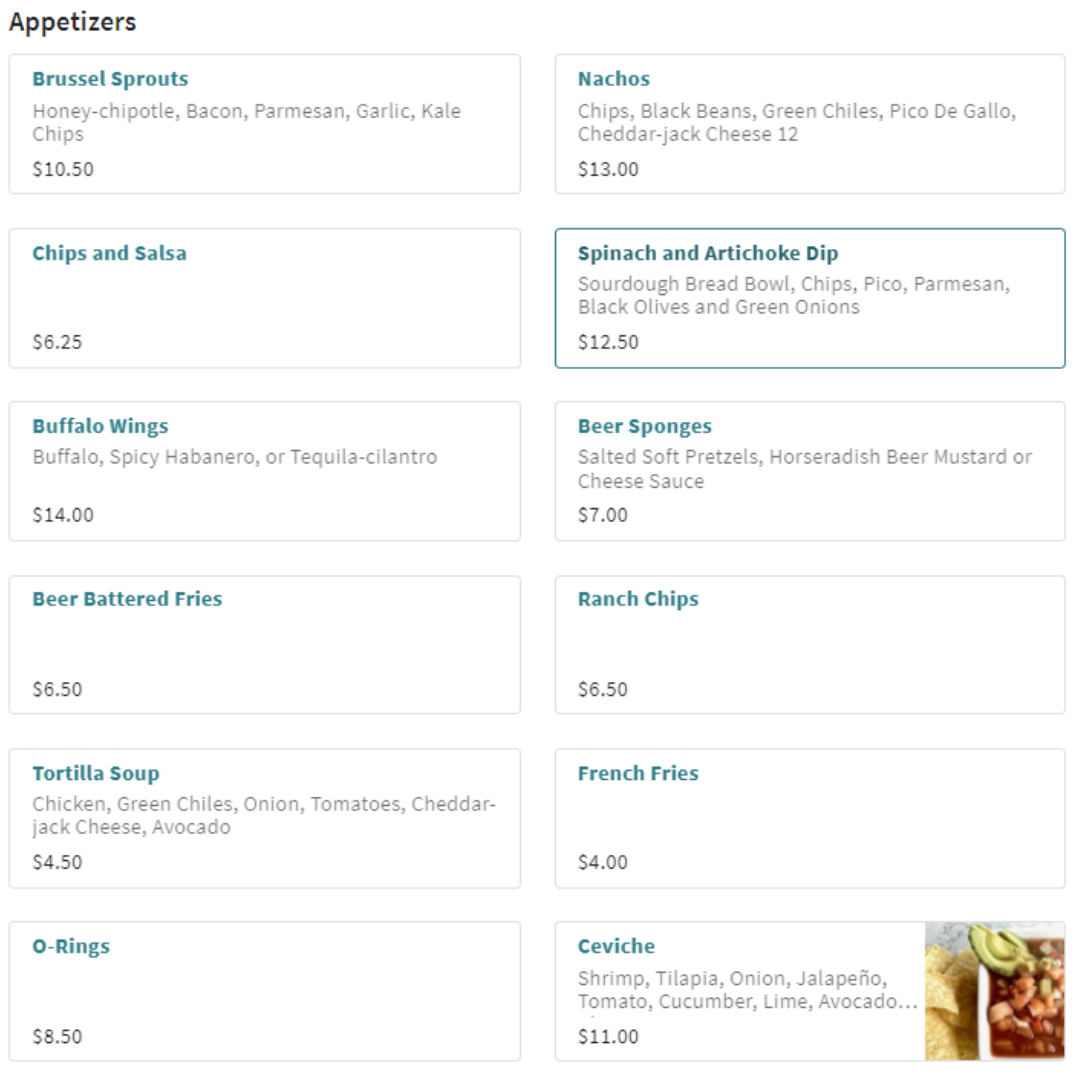Click the Ceviche title link

(616, 947)
